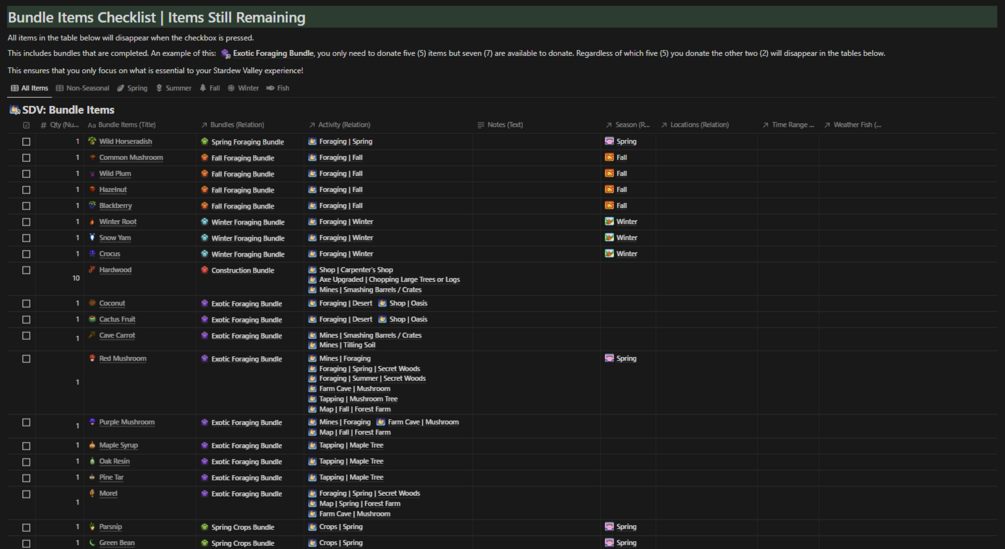Viewport: 1005px width, 549px height.
Task: Mark the Hazelnut item as done
Action: 26,190
